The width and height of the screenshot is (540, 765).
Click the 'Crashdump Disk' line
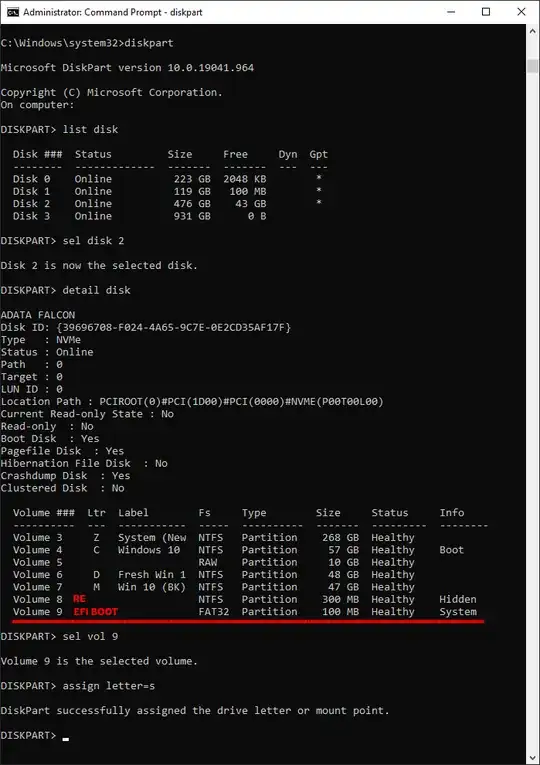[x=65, y=476]
